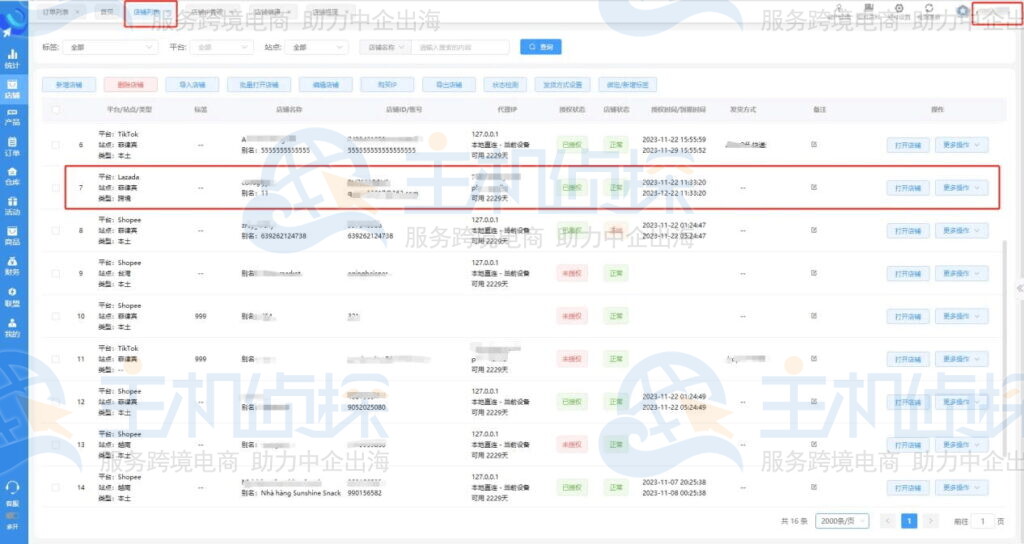Click the 购买IP button

tap(387, 85)
